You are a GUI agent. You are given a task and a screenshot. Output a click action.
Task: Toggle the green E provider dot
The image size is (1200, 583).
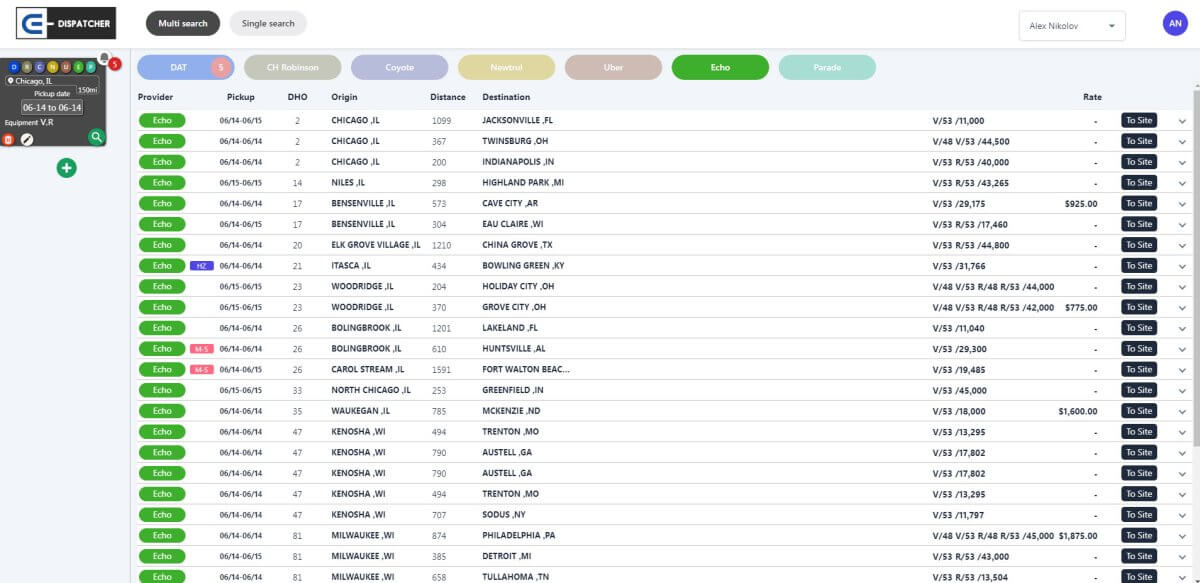(78, 66)
